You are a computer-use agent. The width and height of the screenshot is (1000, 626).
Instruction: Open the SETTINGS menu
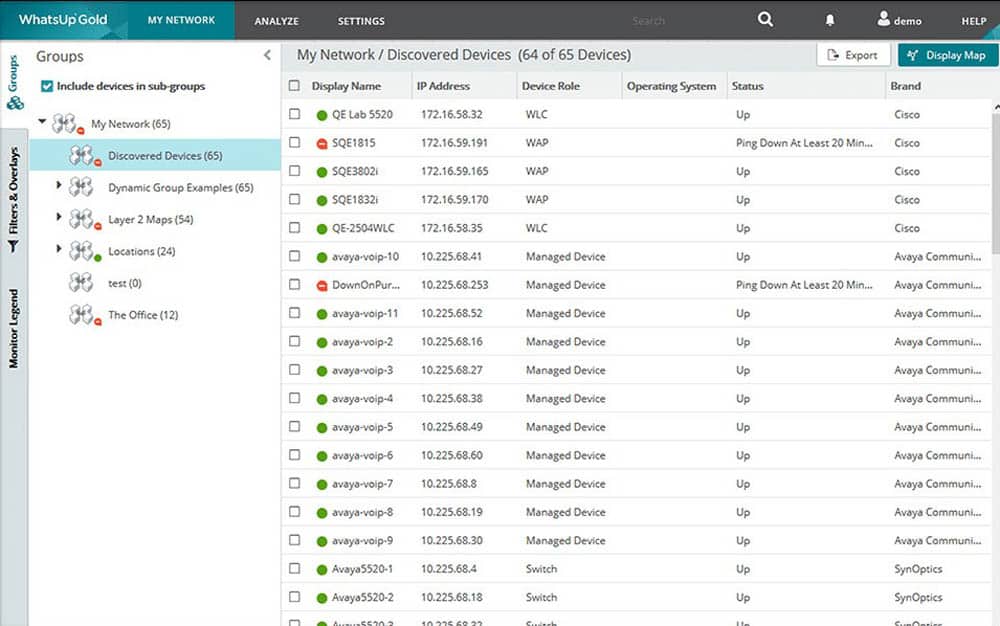[x=361, y=21]
